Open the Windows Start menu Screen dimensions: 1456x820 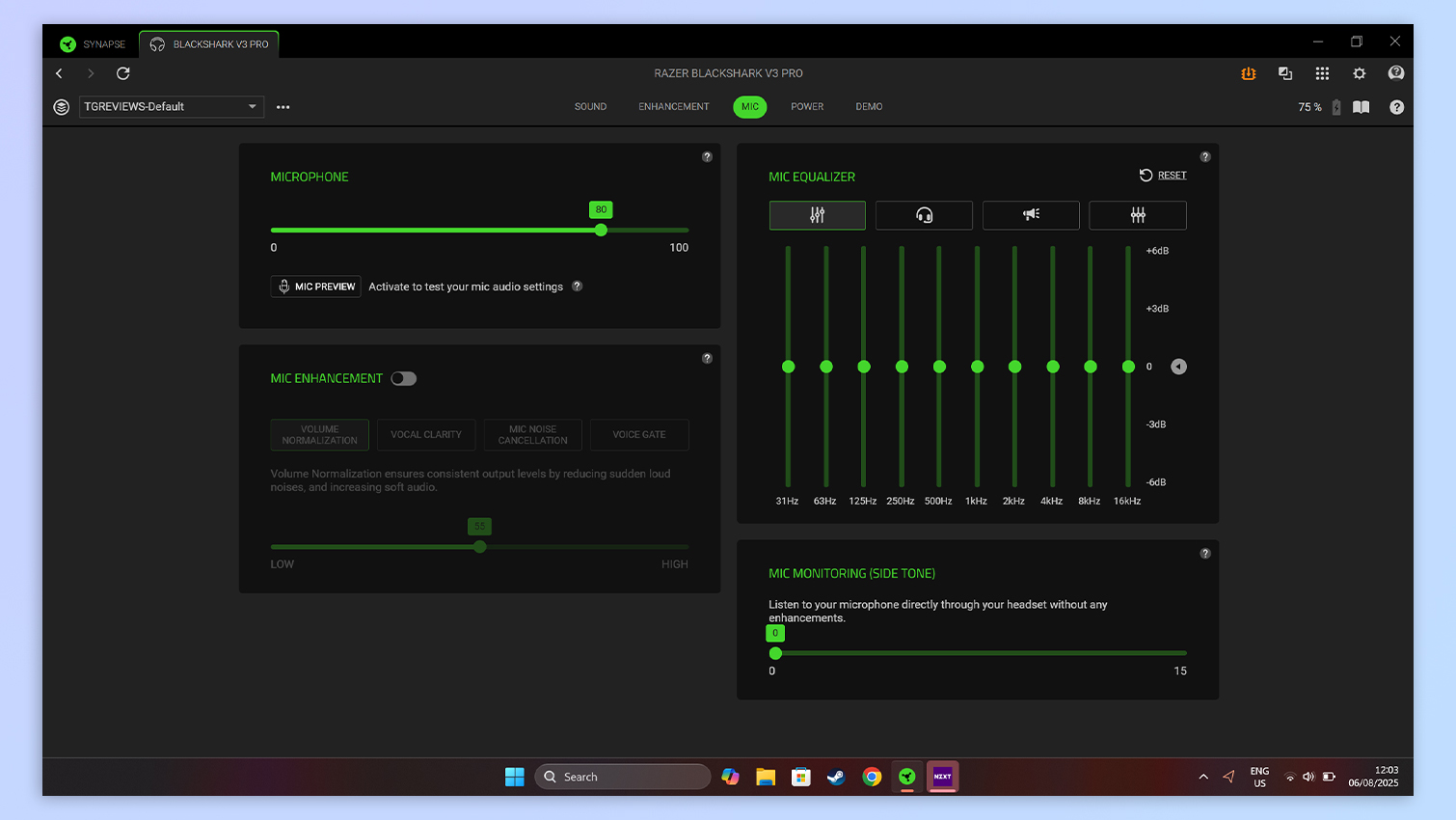click(515, 777)
